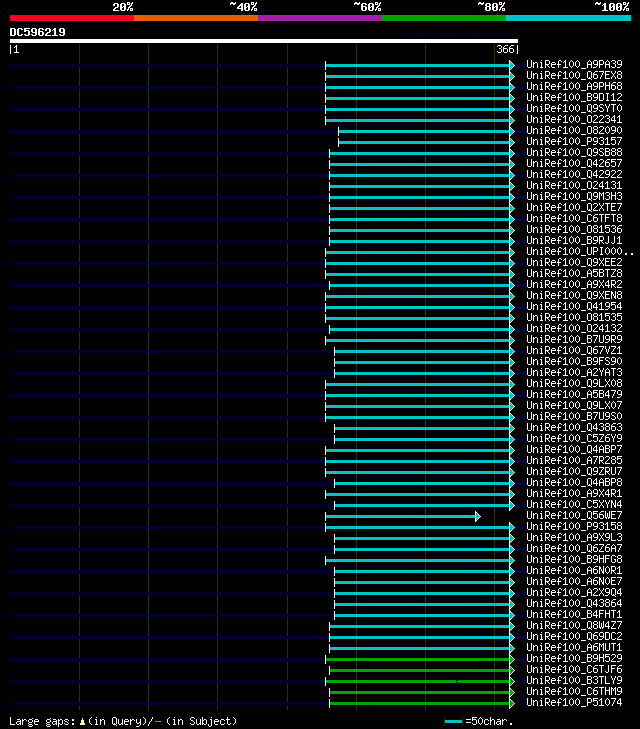Viewport: 640px width, 729px height.
Task: Click the UniRef100_B9DI12 label
Action: click(x=574, y=97)
